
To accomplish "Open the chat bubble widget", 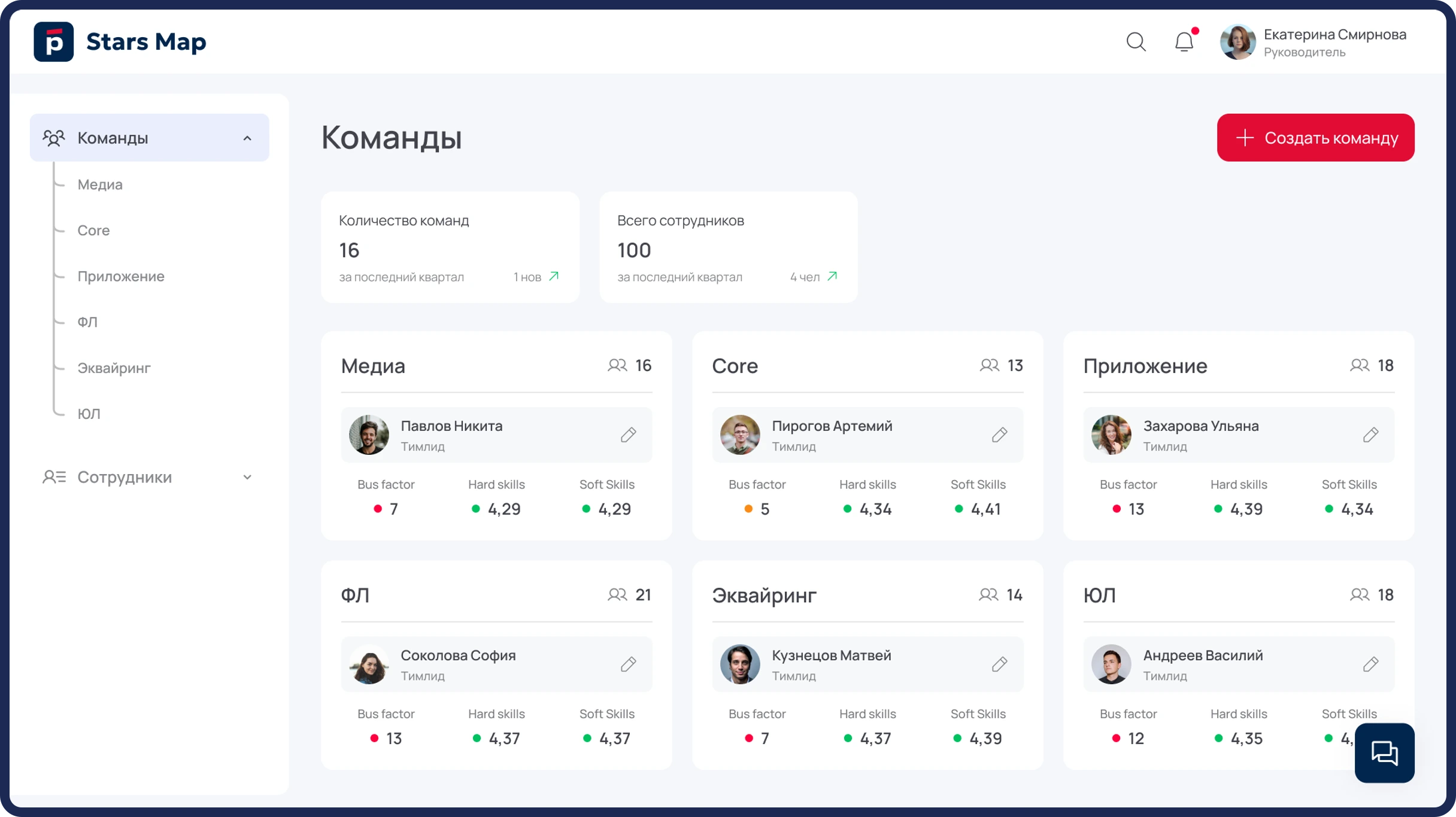I will click(x=1384, y=752).
